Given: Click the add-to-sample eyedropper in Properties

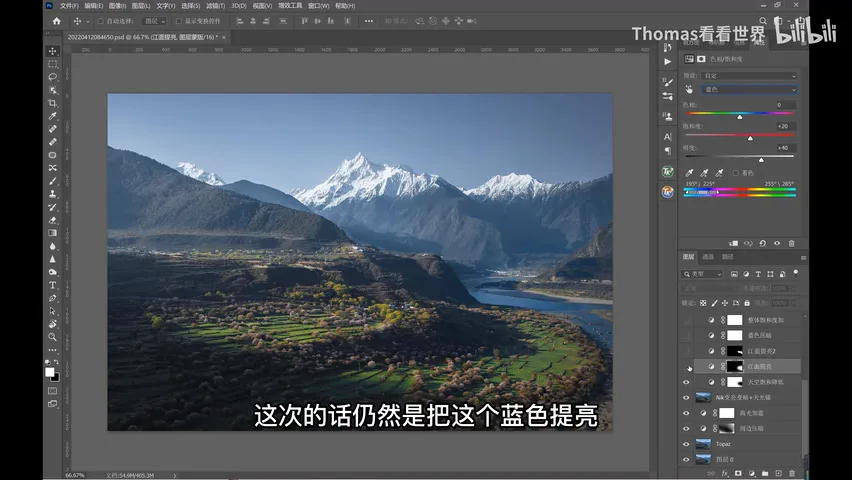Looking at the screenshot, I should pos(704,173).
